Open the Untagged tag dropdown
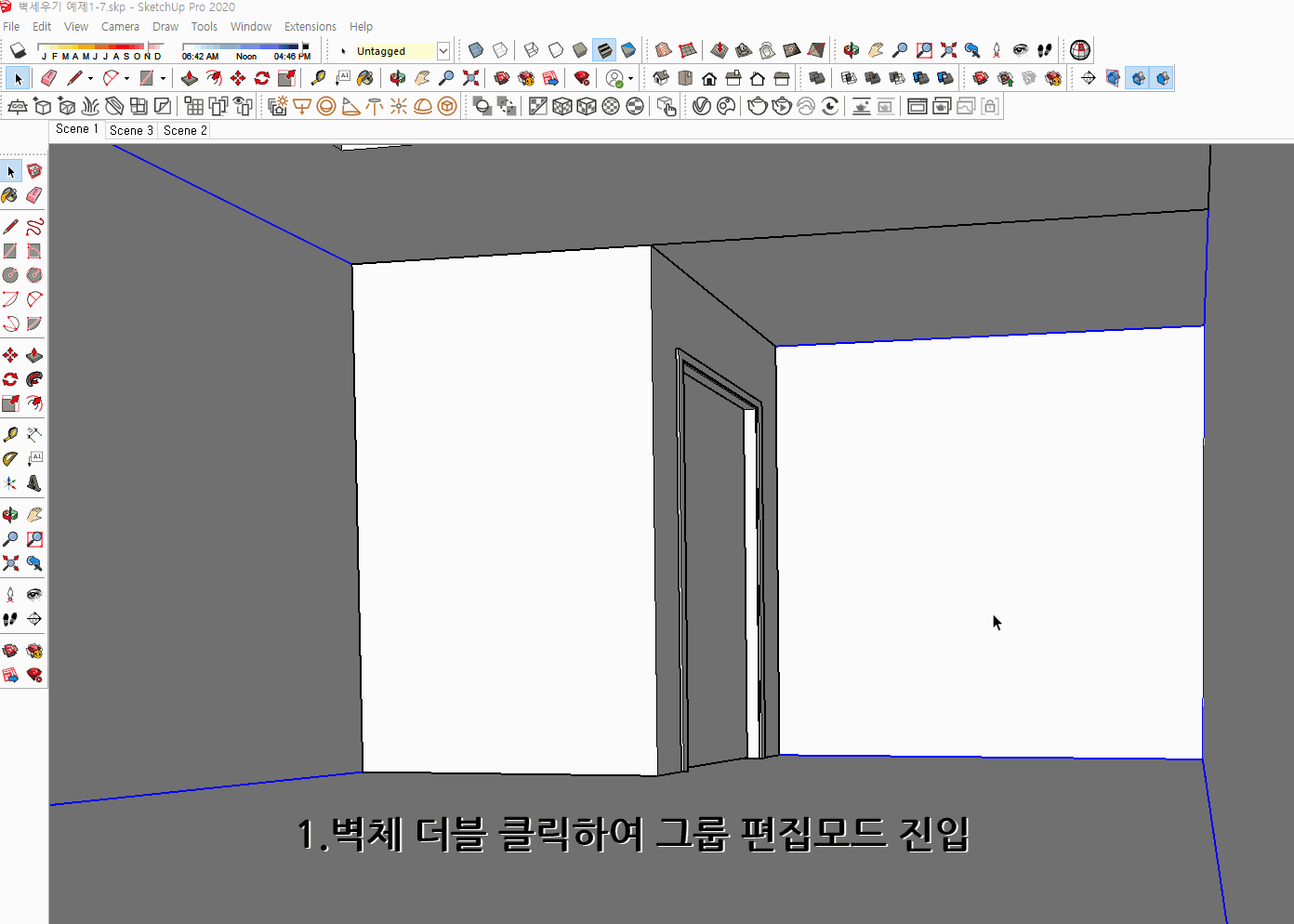 443,50
